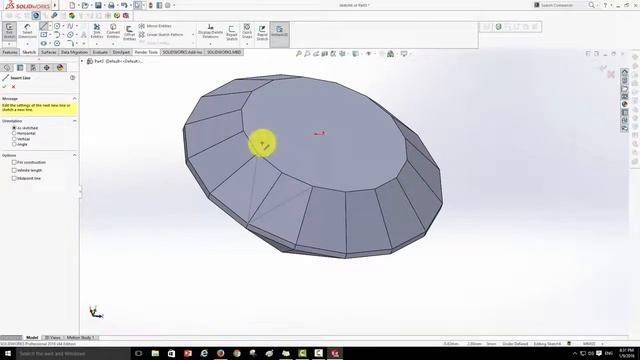Click Mirror Entities in the ribbon
Viewport: 640px width, 360px height.
[155, 26]
